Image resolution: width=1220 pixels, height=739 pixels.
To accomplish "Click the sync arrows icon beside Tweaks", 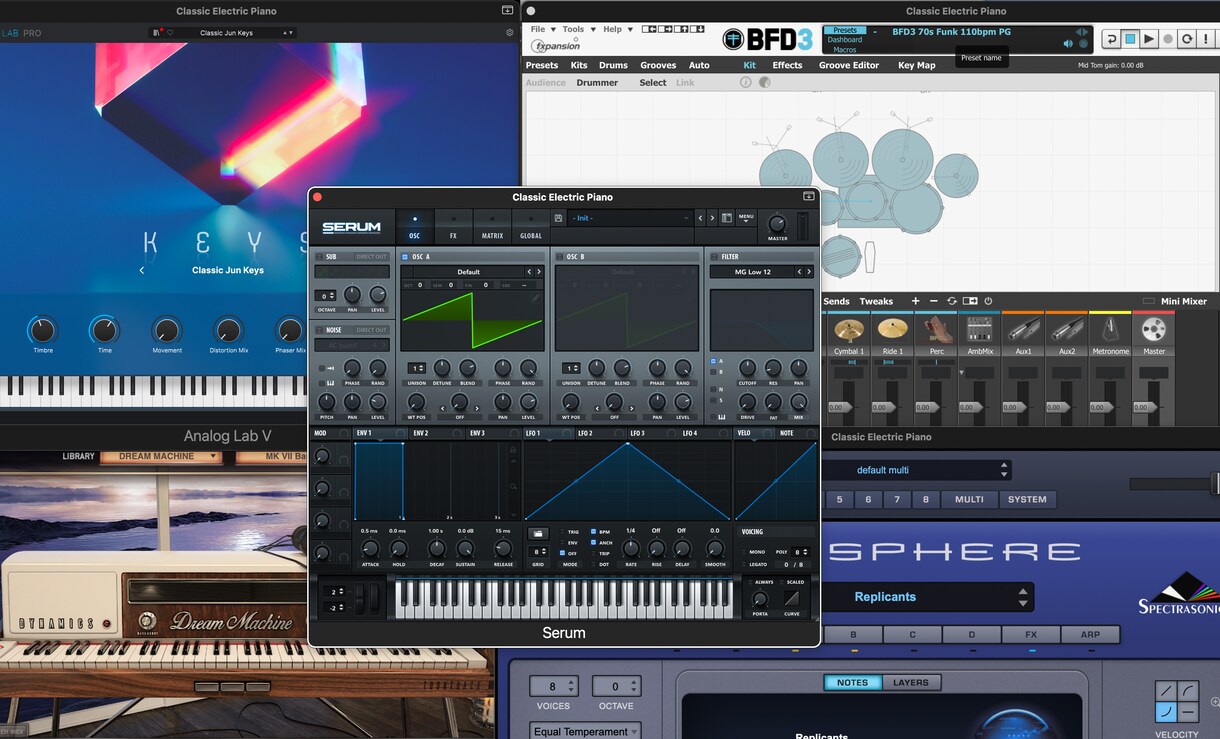I will coord(952,301).
